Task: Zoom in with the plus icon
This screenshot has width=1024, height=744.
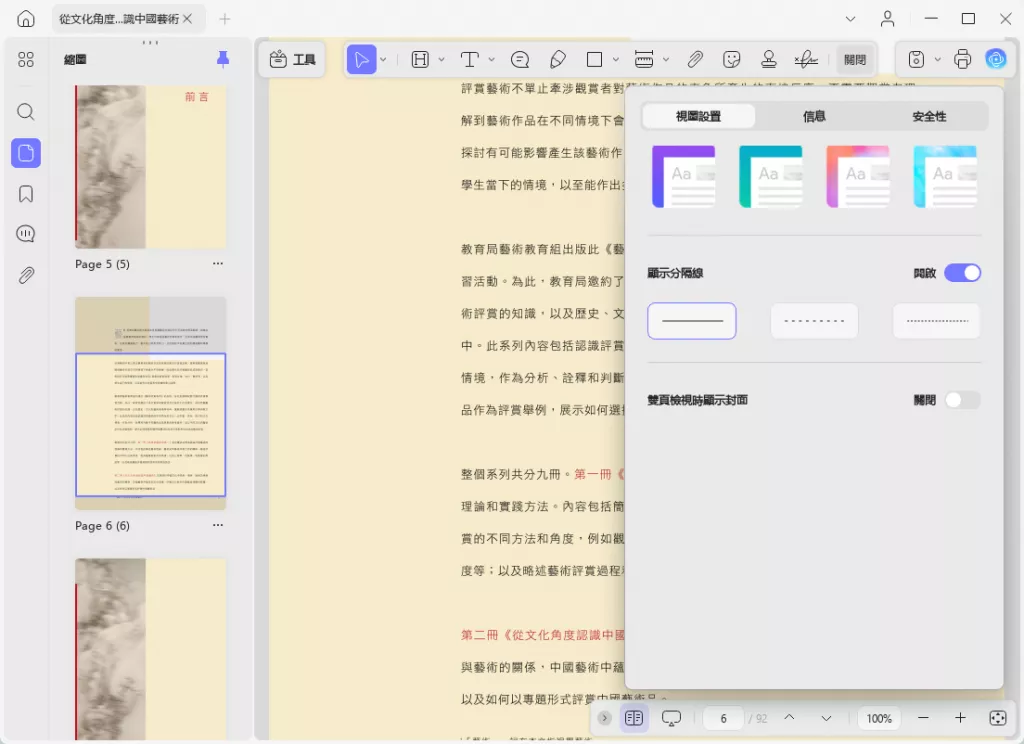Action: click(x=960, y=719)
